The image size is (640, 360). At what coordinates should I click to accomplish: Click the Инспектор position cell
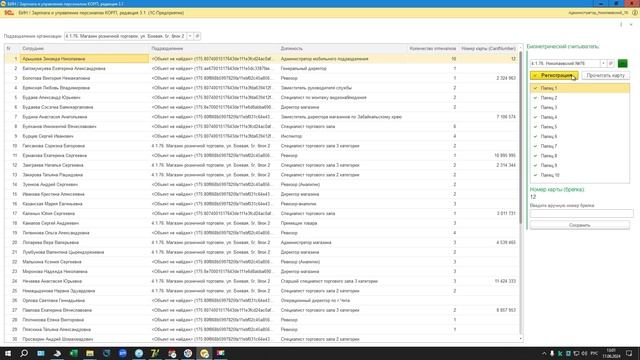[343, 136]
